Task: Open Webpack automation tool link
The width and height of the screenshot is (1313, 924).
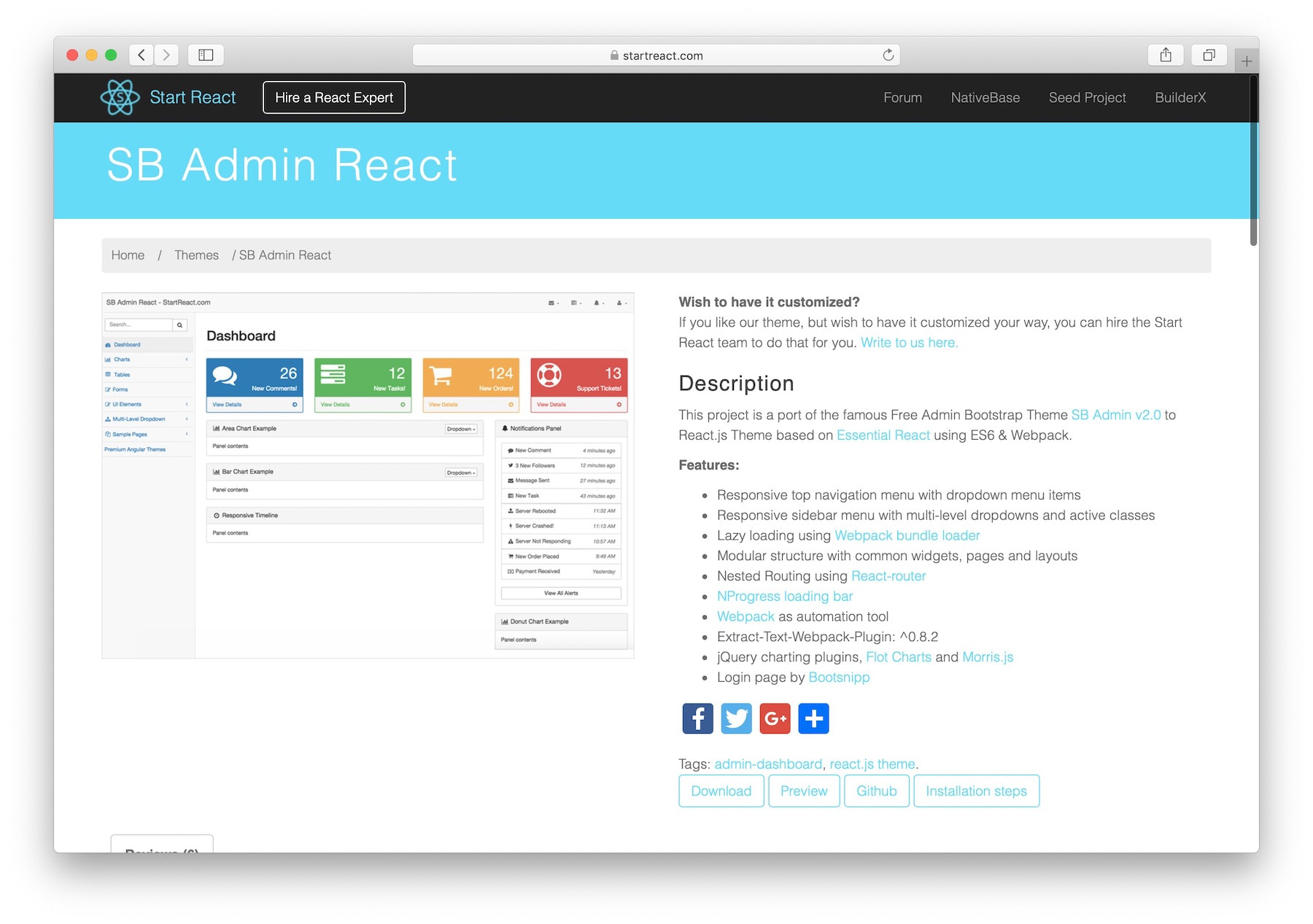Action: (x=745, y=616)
